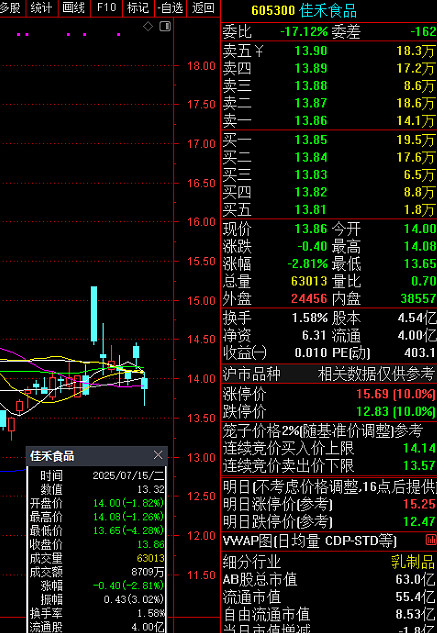Click stock code 605300 title

(x=273, y=11)
